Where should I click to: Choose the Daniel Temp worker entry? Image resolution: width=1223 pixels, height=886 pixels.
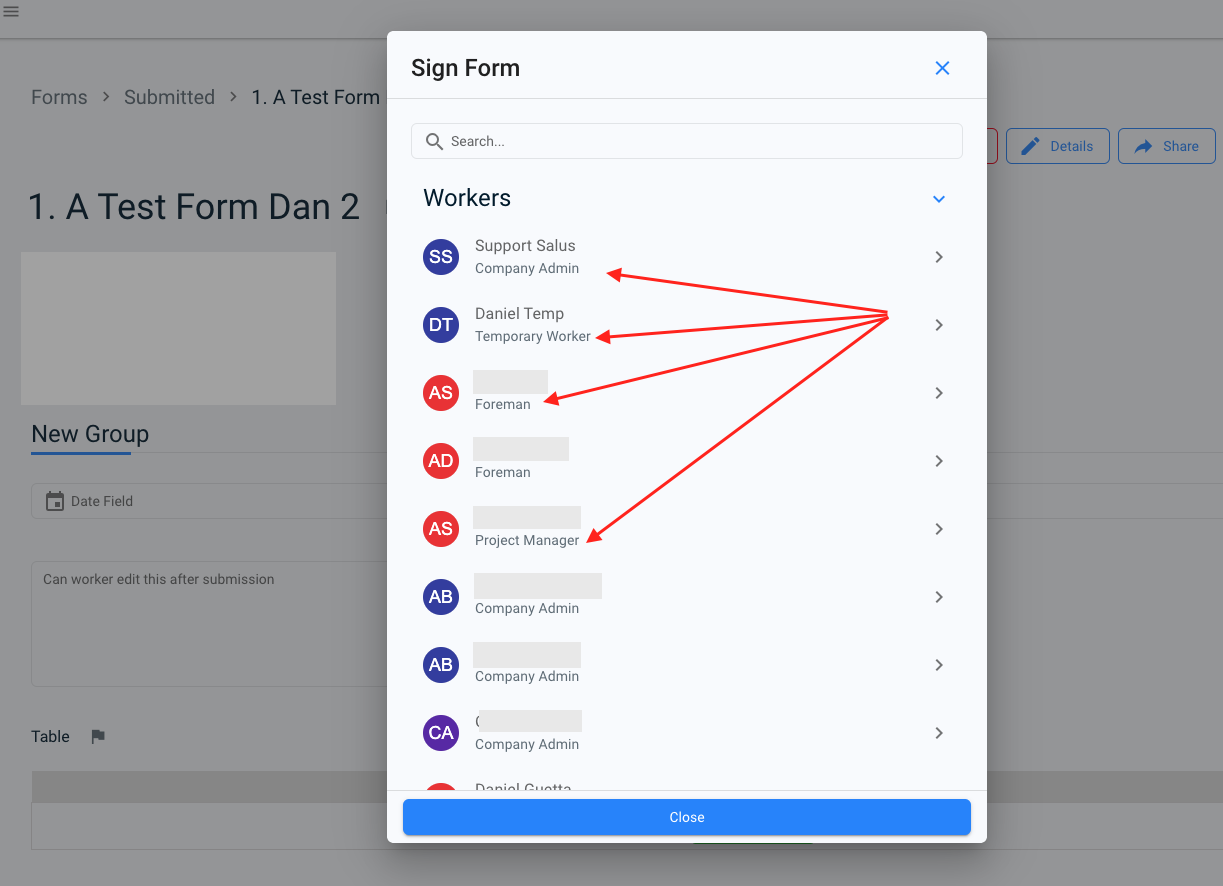(519, 314)
